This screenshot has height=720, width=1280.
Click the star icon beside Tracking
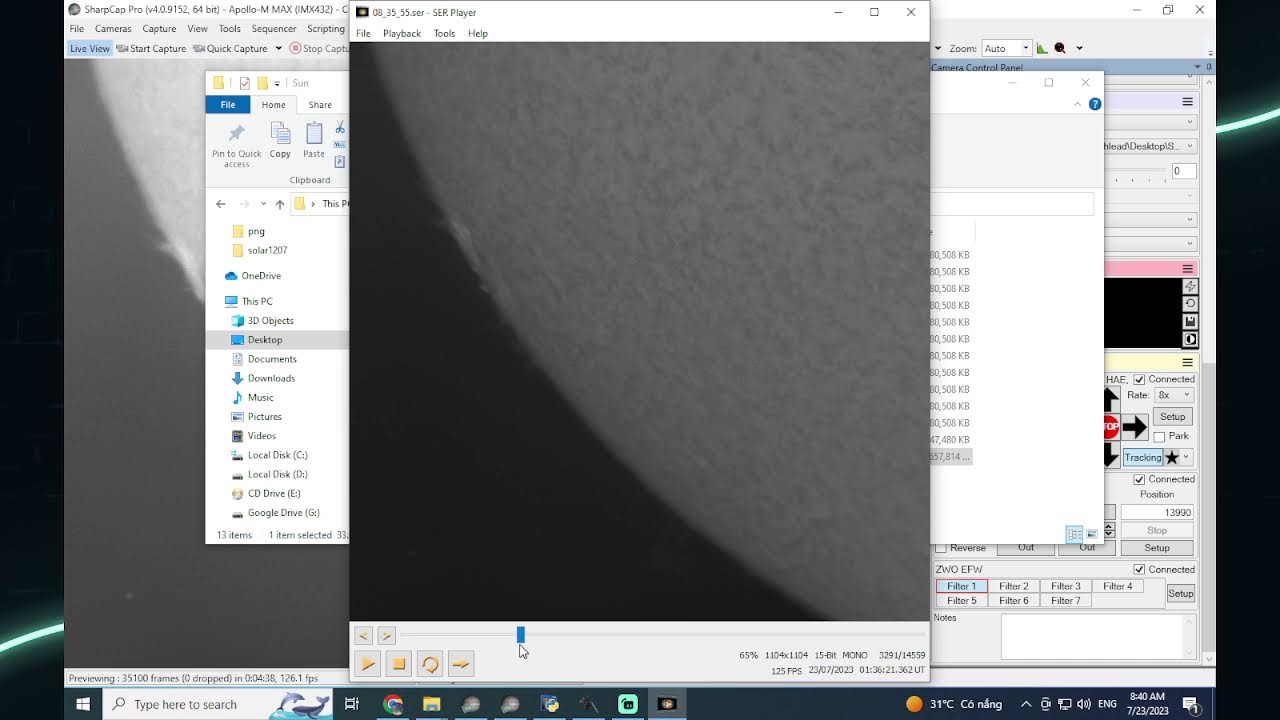pos(1172,457)
